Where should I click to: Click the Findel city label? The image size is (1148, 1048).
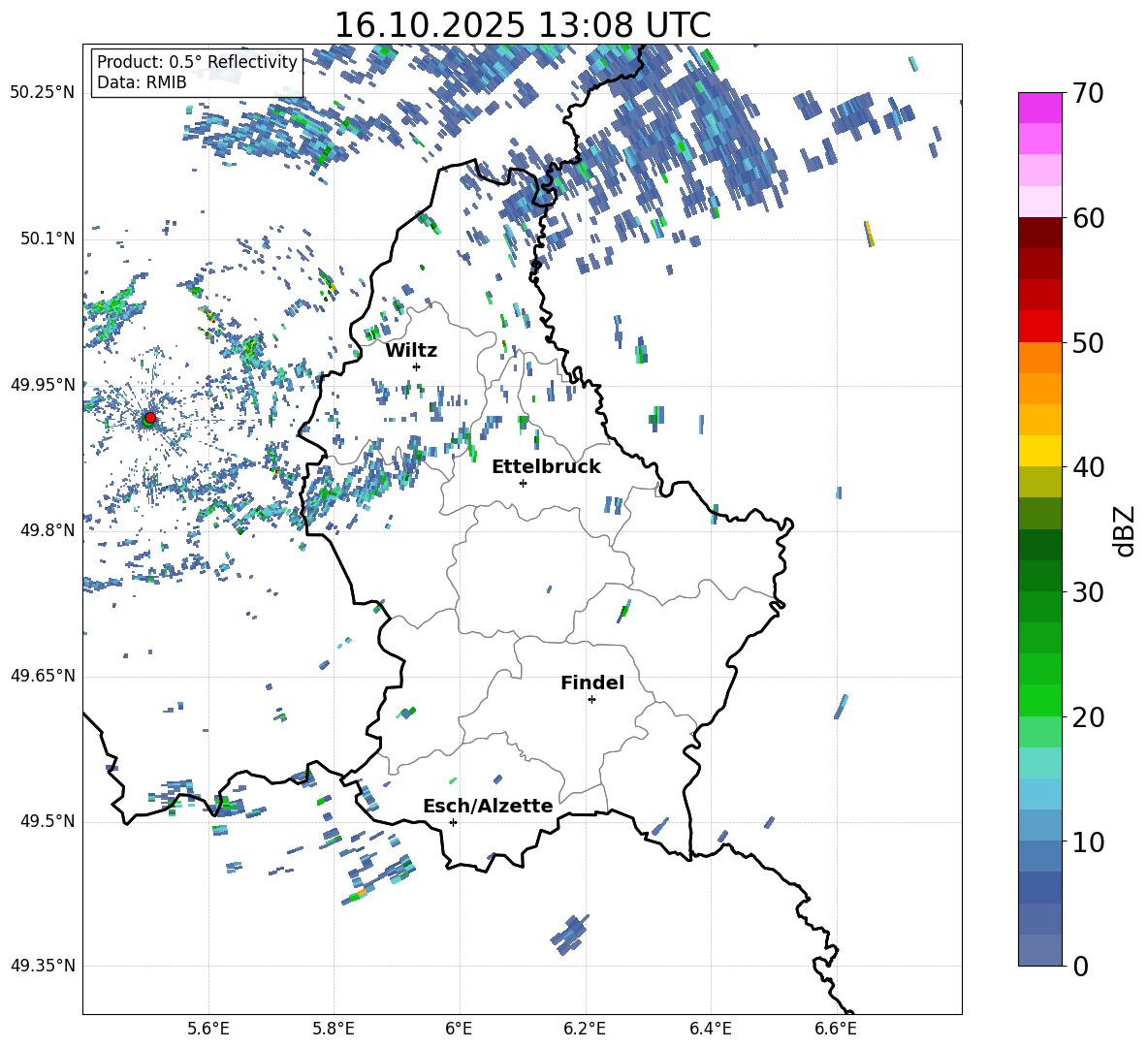[592, 683]
